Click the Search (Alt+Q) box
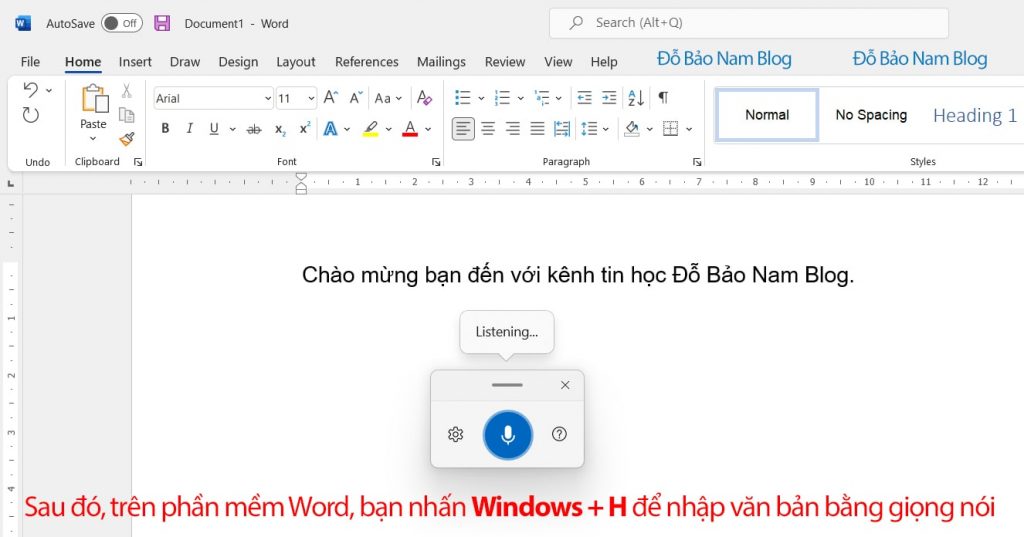This screenshot has height=537, width=1024. click(x=749, y=23)
